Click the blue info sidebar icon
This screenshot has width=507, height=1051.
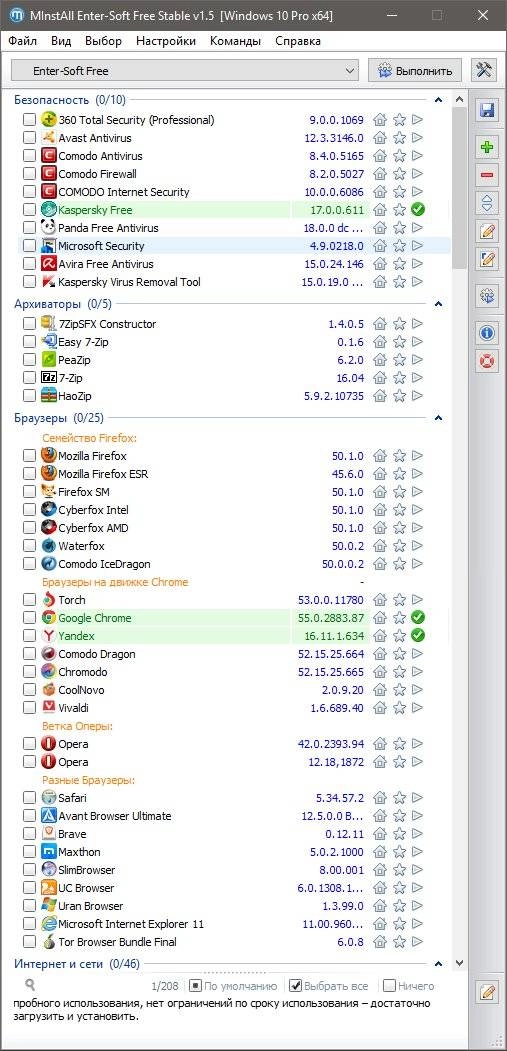point(487,332)
